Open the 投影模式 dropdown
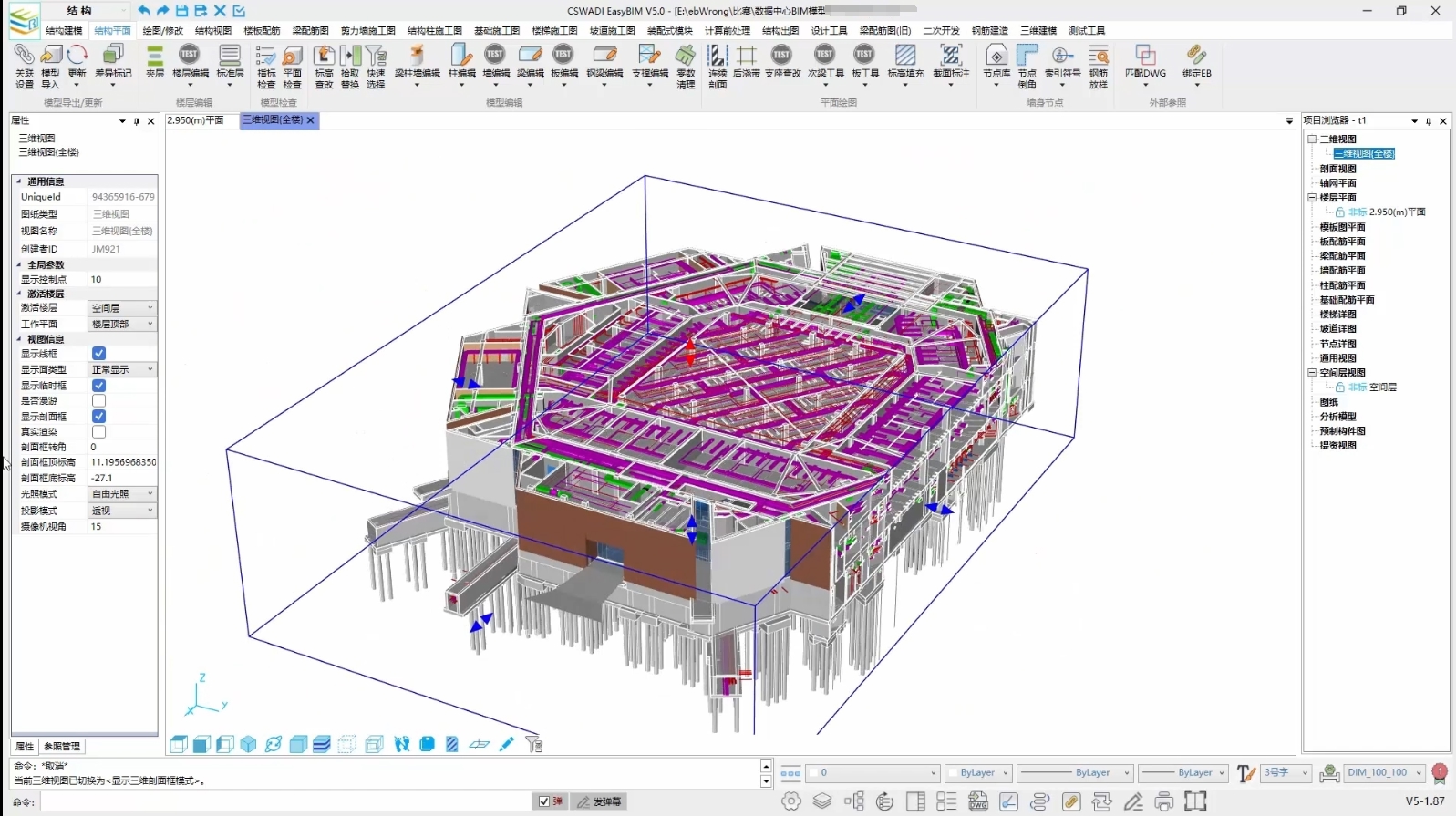The image size is (1456, 816). [x=122, y=511]
